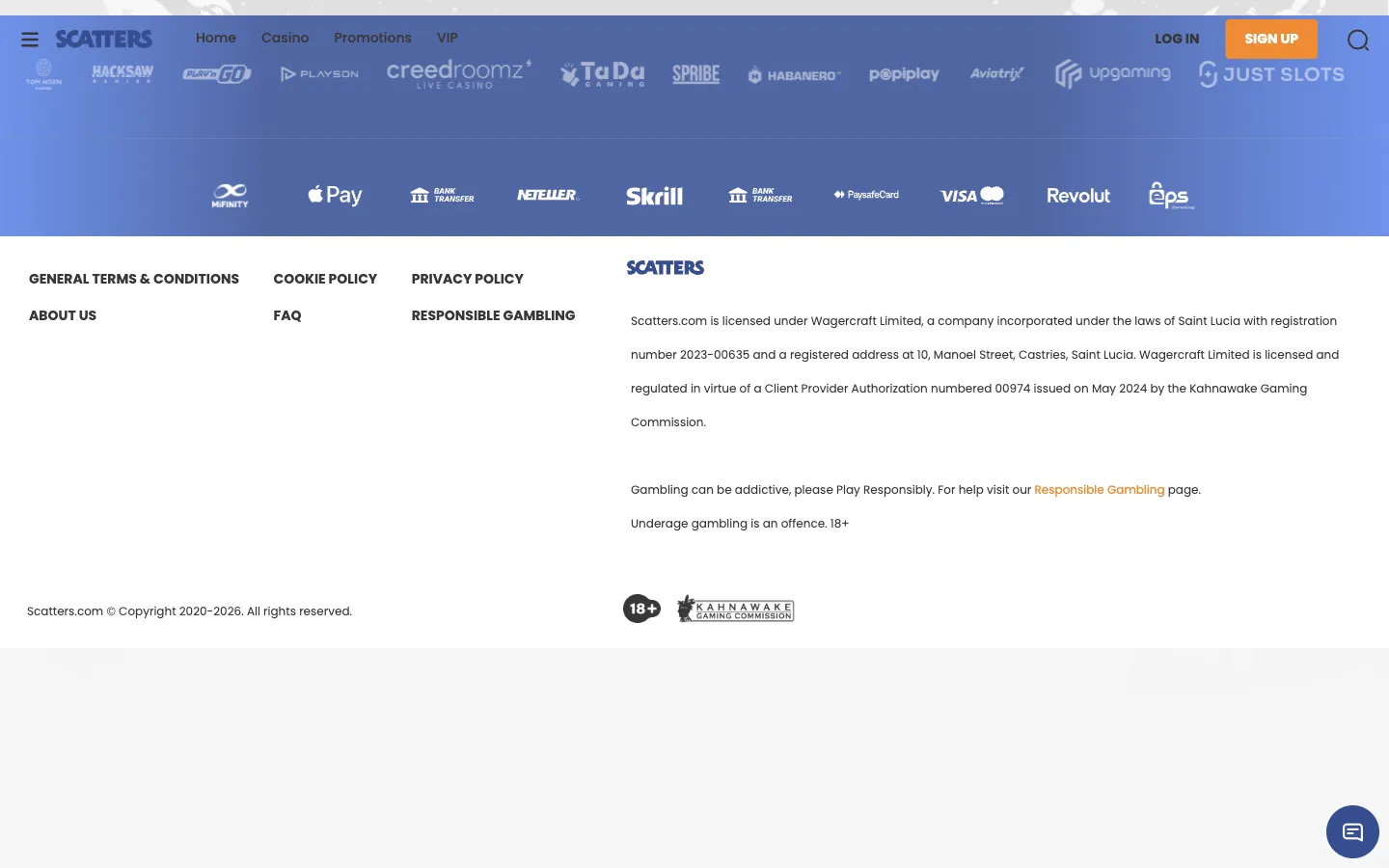The image size is (1389, 868).
Task: Click the Revolut payment logo
Action: tap(1078, 196)
